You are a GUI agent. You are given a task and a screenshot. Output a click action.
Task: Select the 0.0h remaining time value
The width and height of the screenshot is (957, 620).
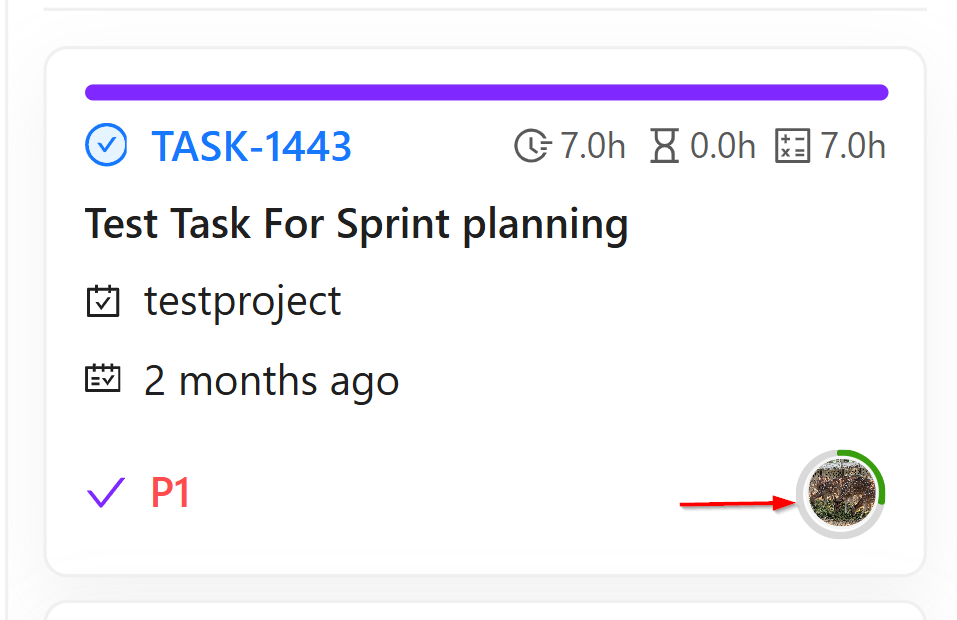point(723,147)
